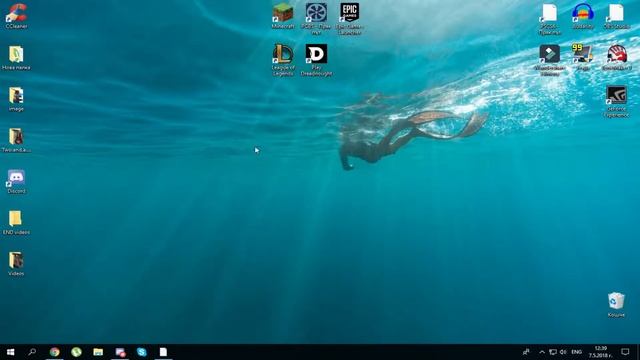Open Skype from the taskbar

coord(142,352)
